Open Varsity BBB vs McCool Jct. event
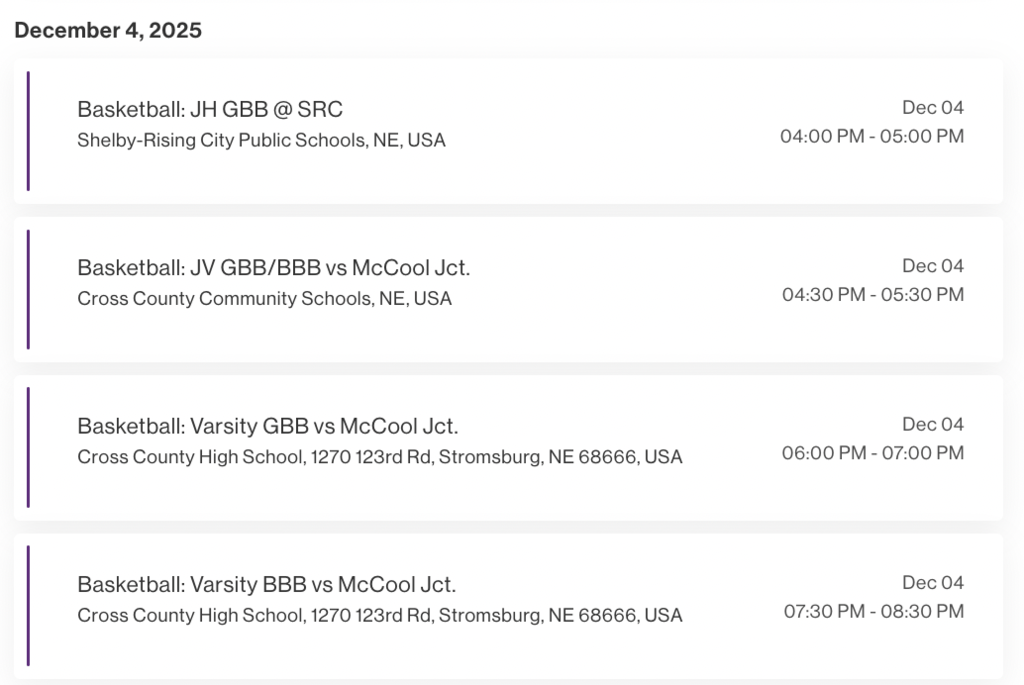This screenshot has width=1024, height=685. coord(267,584)
